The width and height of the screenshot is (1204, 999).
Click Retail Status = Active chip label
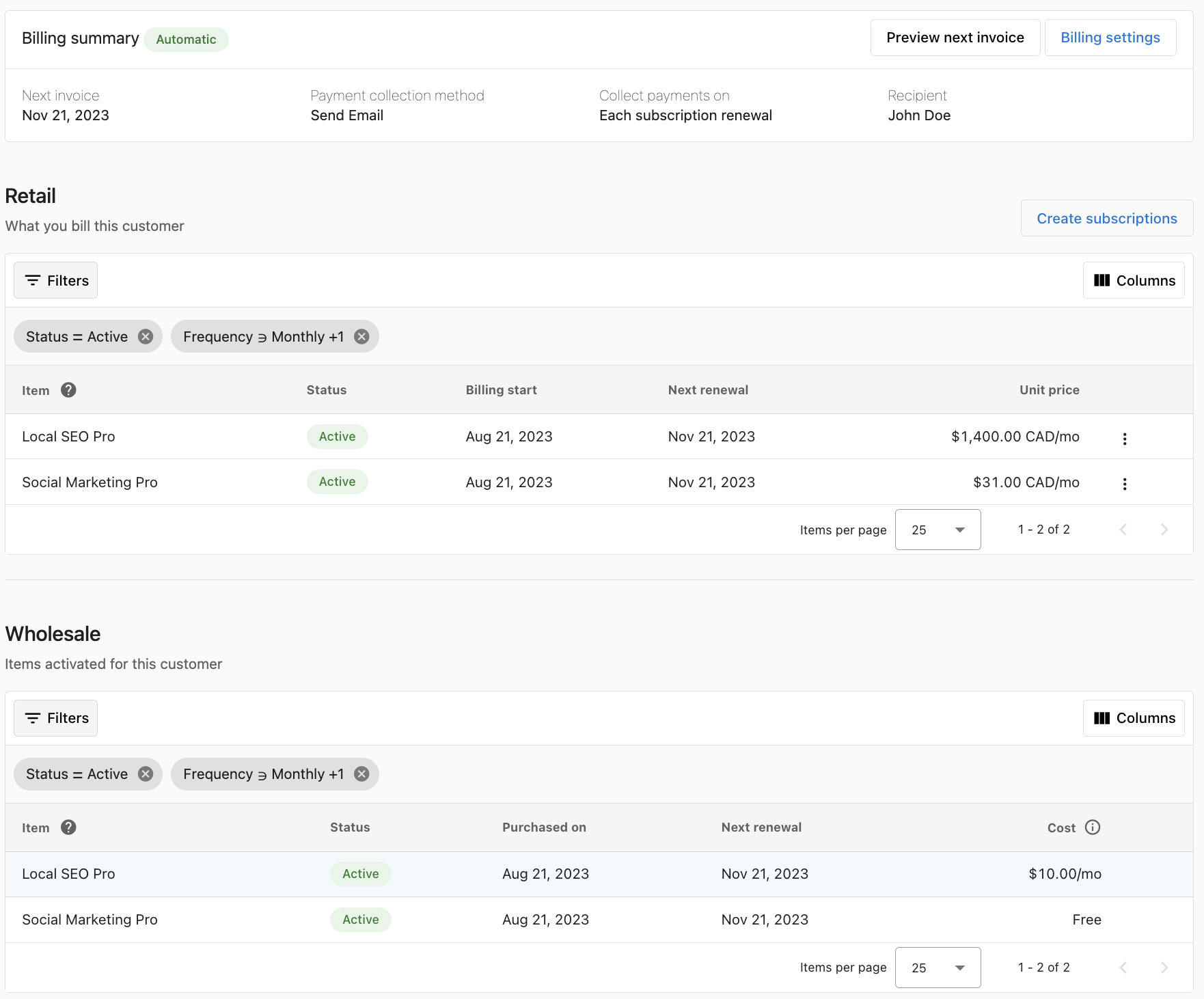[x=77, y=337]
